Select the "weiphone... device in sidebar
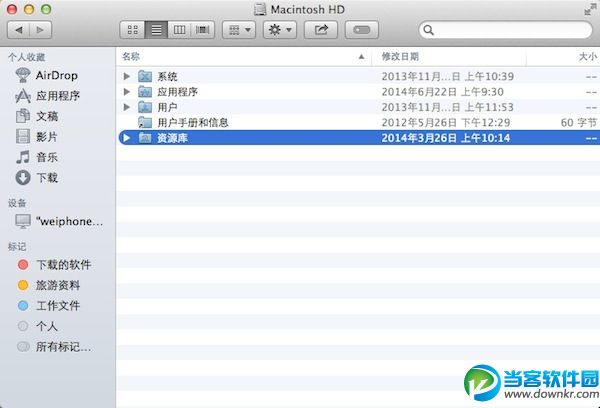Viewport: 600px width, 408px height. coord(59,221)
